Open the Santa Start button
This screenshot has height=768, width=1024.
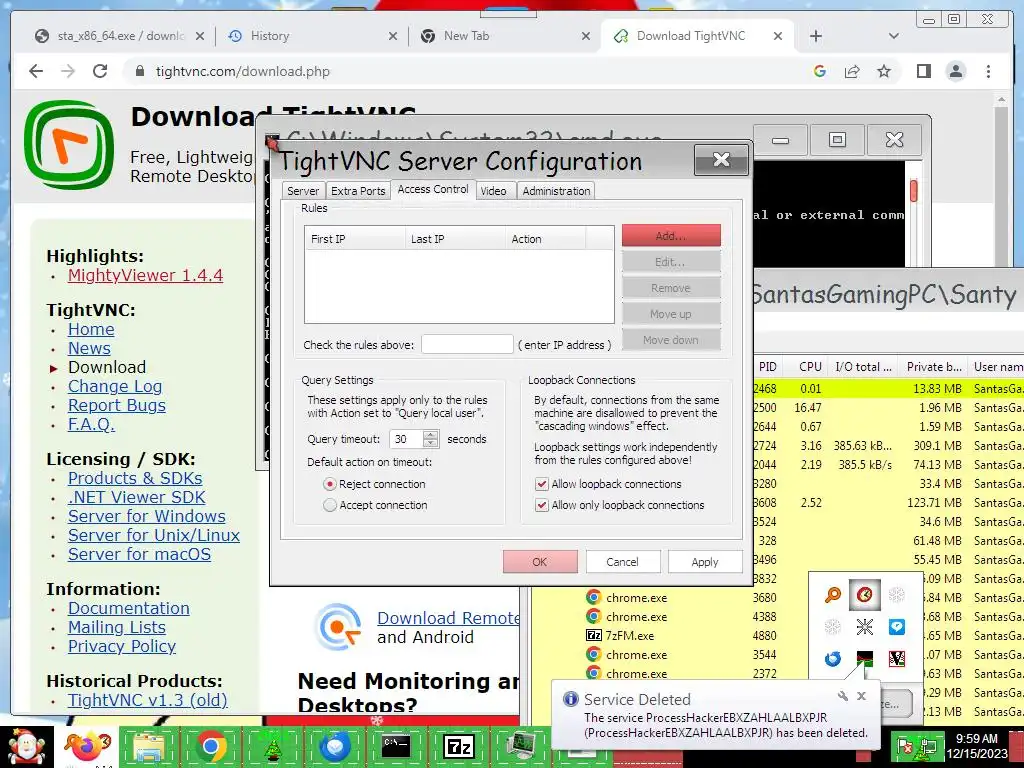[26, 746]
